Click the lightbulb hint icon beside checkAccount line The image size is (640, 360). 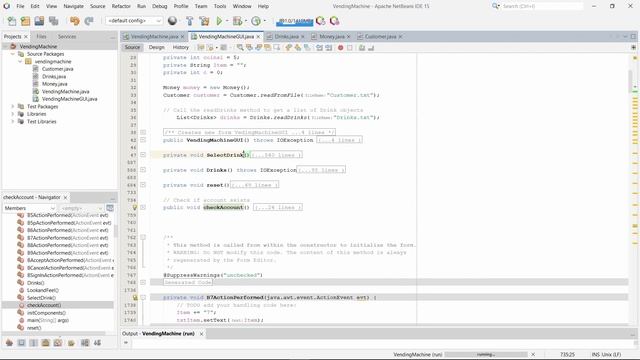pyautogui.click(x=135, y=207)
